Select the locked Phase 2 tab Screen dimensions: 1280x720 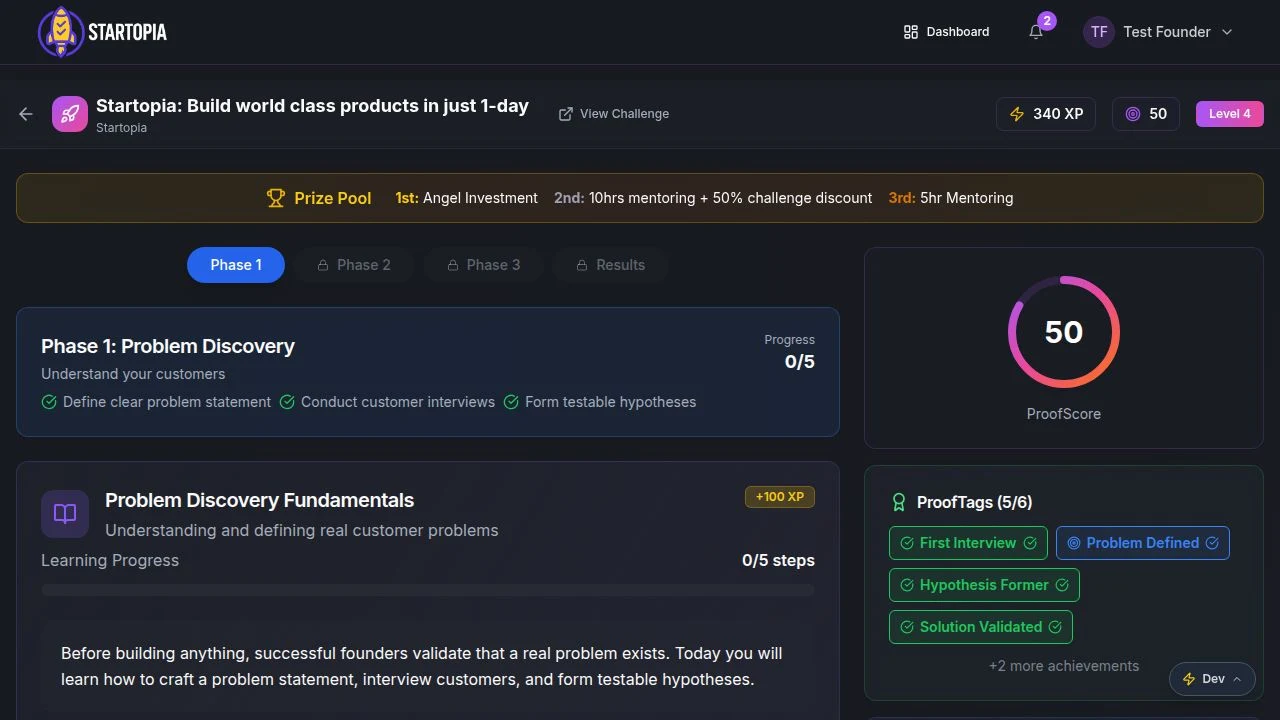tap(354, 265)
